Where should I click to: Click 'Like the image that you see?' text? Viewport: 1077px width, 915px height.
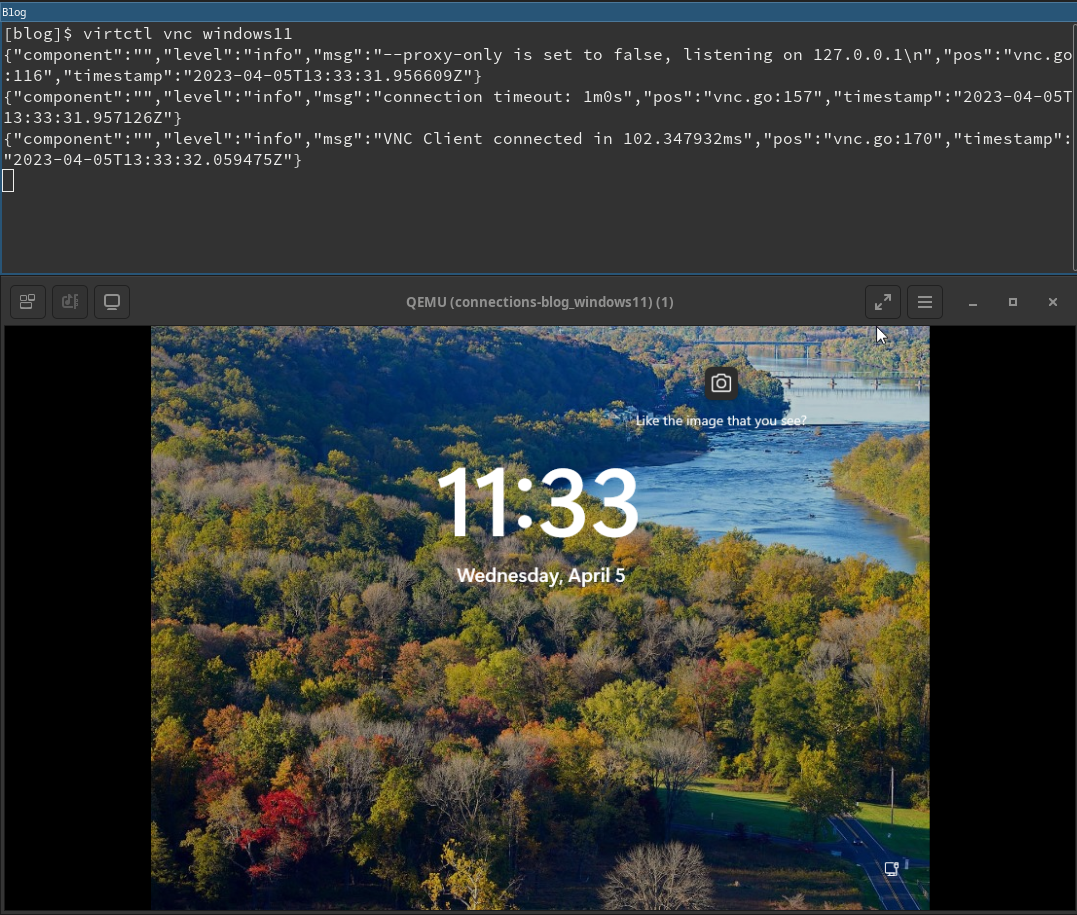click(721, 420)
